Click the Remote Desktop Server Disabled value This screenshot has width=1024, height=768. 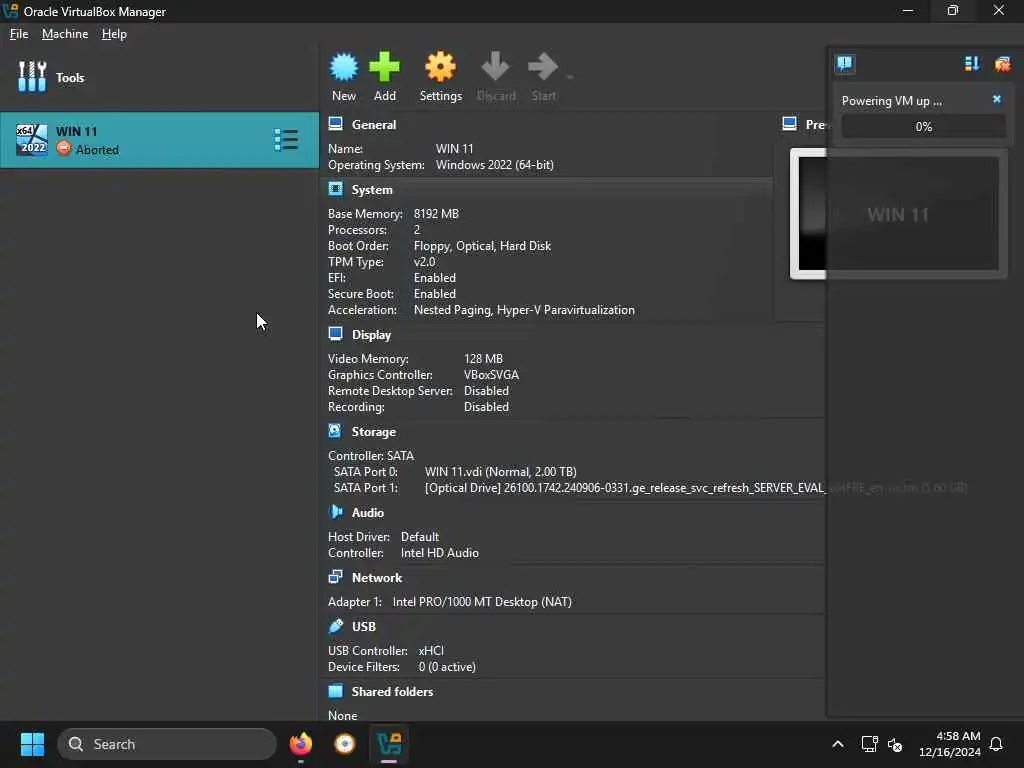coord(486,391)
